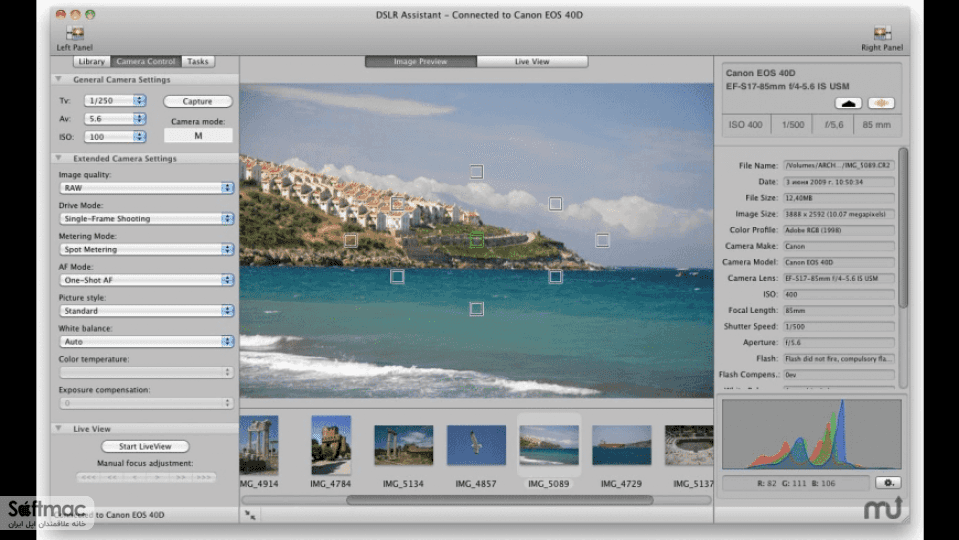Image resolution: width=959 pixels, height=540 pixels.
Task: Click the Camera Lens field value
Action: pos(839,278)
